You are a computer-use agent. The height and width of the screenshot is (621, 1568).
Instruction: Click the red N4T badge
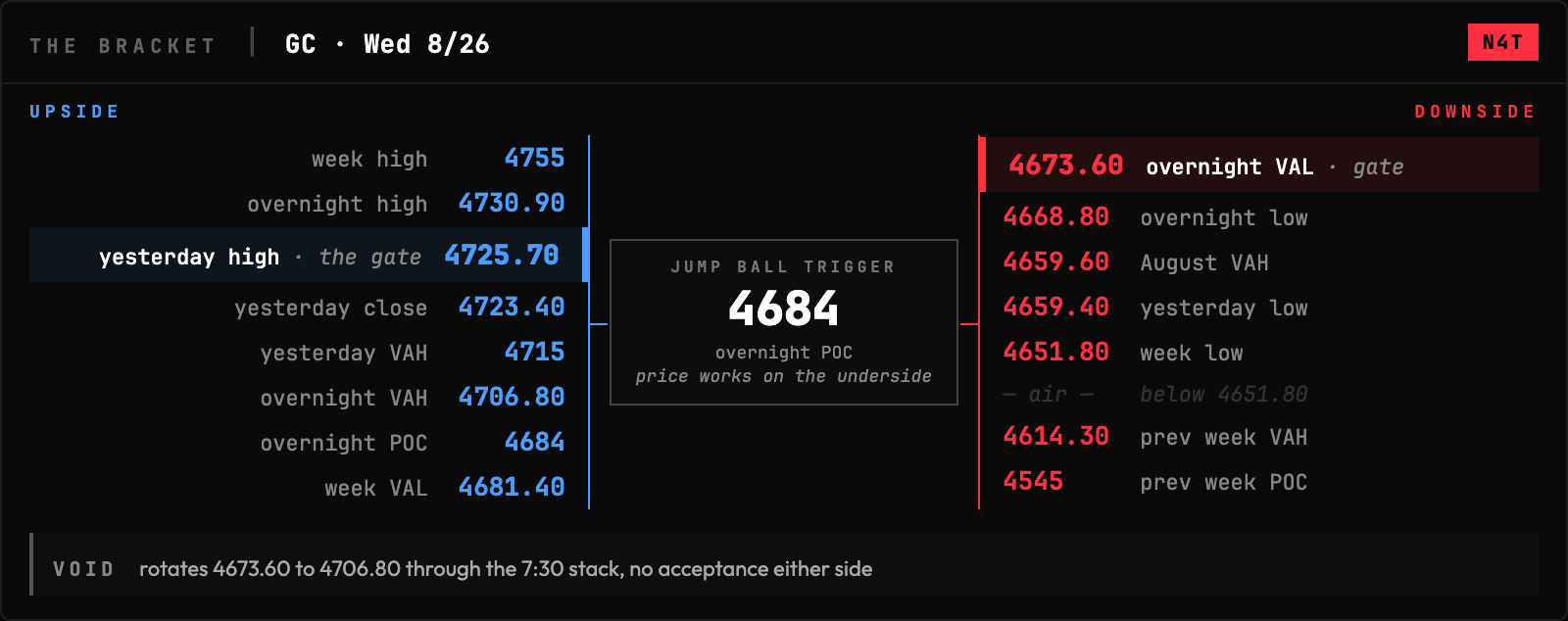coord(1502,42)
